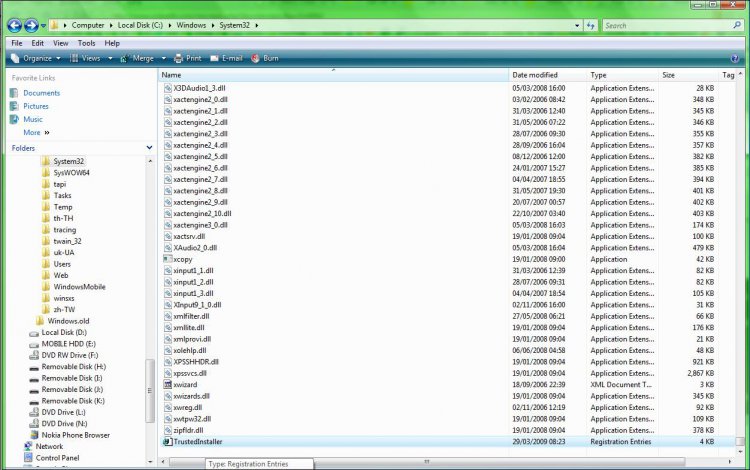Click file list horizontal scrollbar
Image resolution: width=750 pixels, height=470 pixels.
pyautogui.click(x=427, y=462)
